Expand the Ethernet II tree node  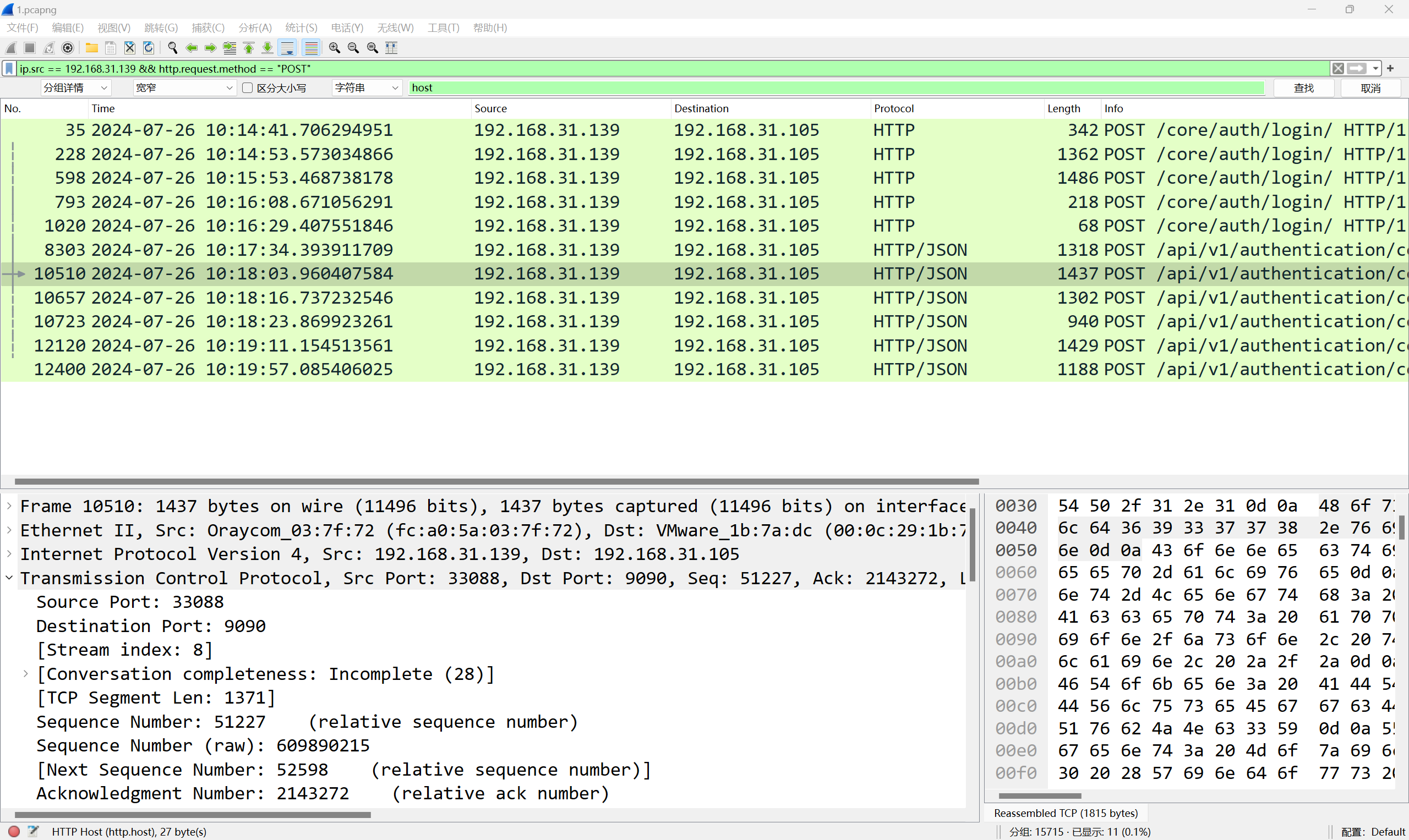(x=9, y=530)
